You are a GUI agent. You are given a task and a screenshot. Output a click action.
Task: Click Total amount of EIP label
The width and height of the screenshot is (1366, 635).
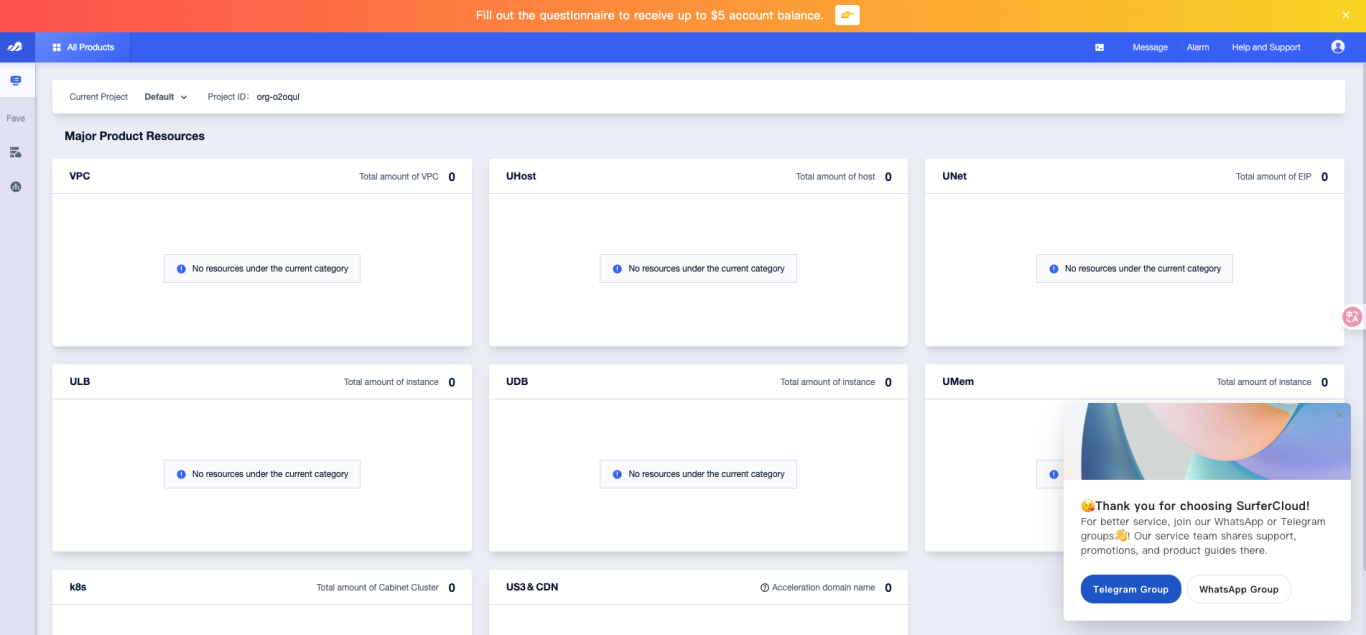[x=1273, y=177]
